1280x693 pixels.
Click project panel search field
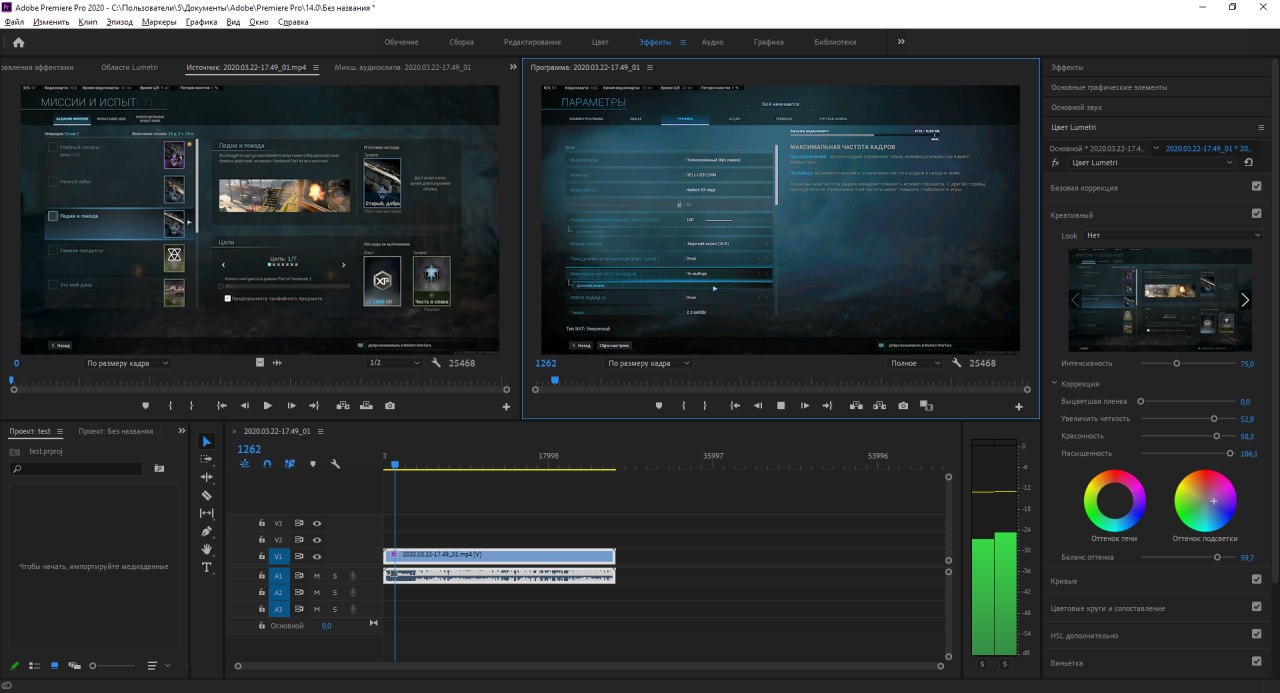point(78,468)
